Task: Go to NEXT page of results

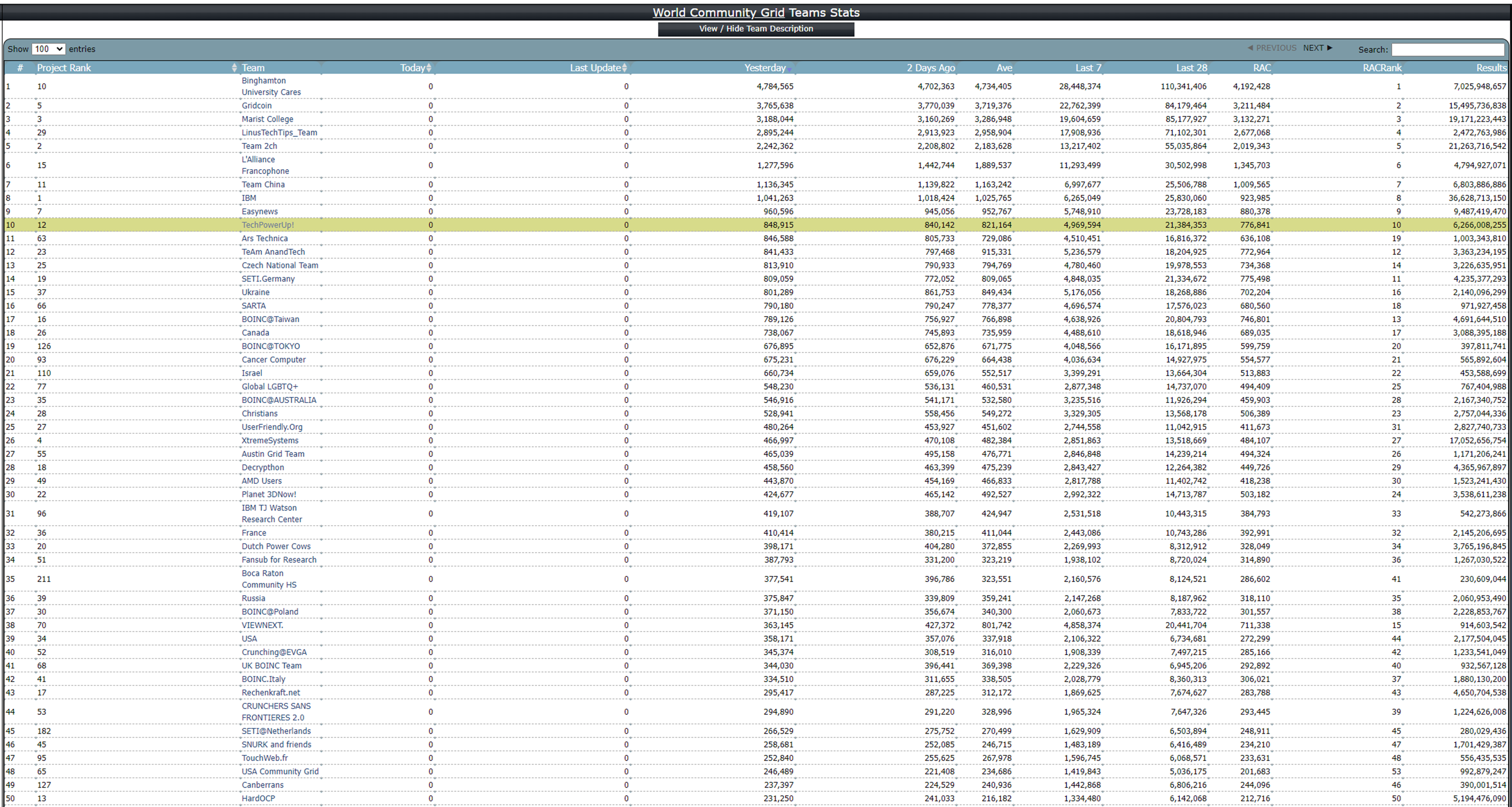Action: 1317,48
